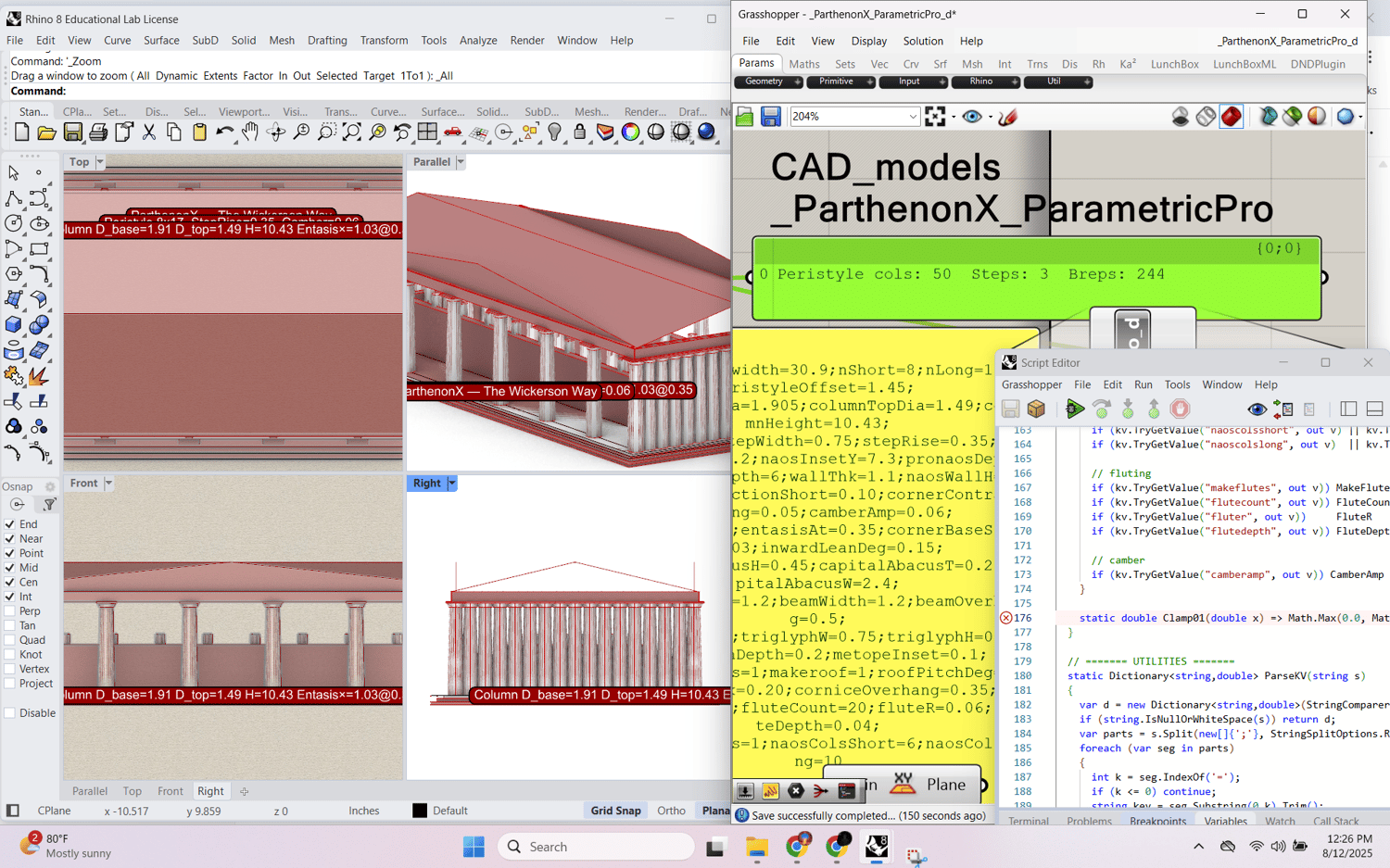
Task: Click the Paste clipboard icon in Rhino
Action: 199,132
